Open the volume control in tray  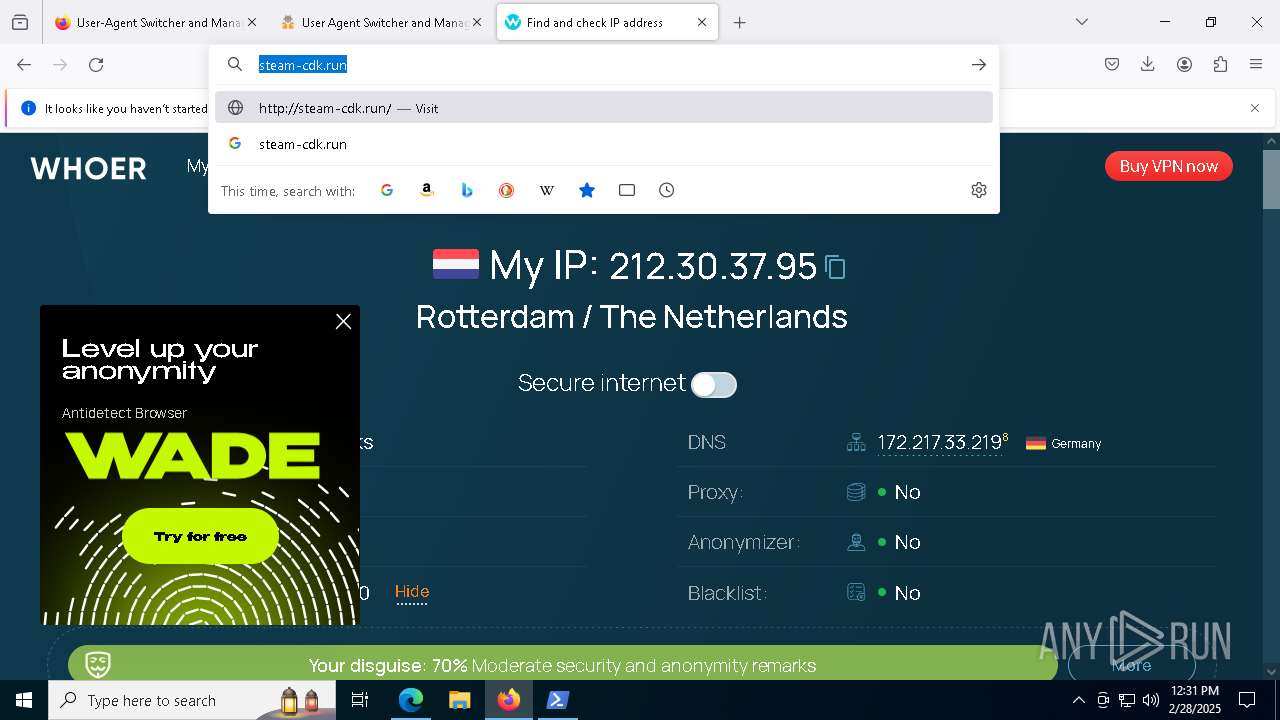coord(1151,700)
